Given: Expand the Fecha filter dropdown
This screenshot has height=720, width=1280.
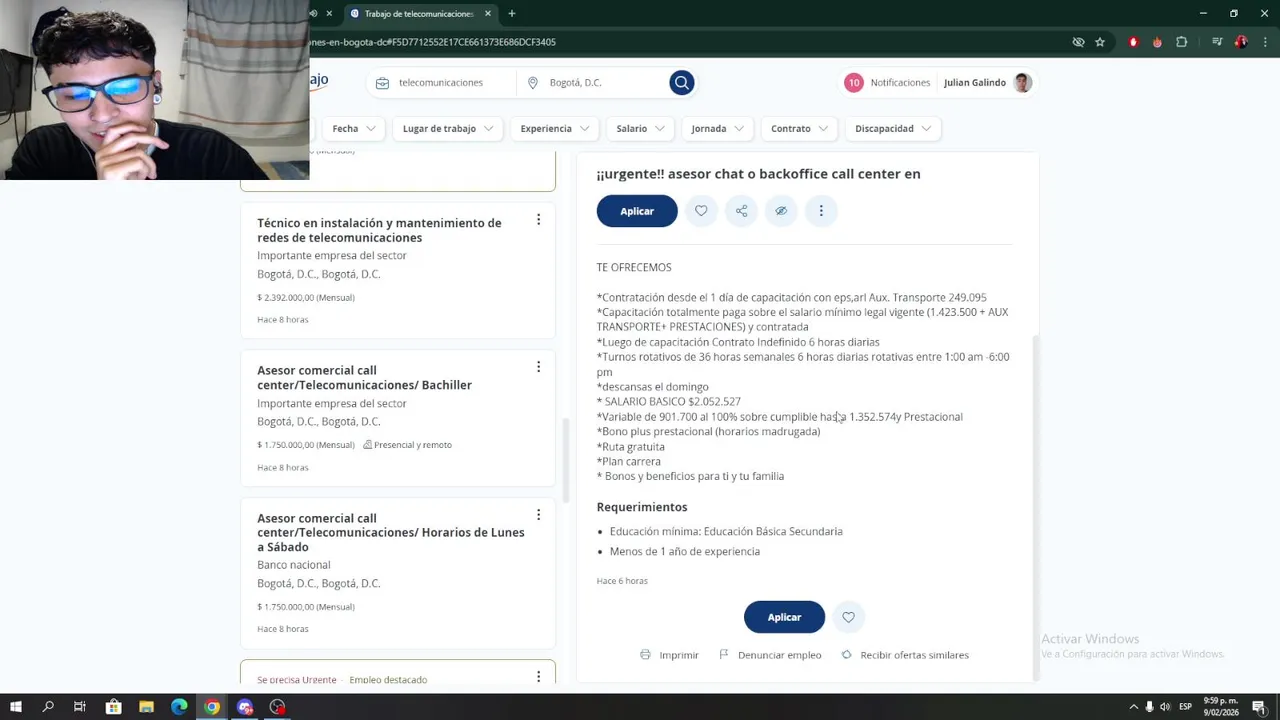Looking at the screenshot, I should 355,129.
